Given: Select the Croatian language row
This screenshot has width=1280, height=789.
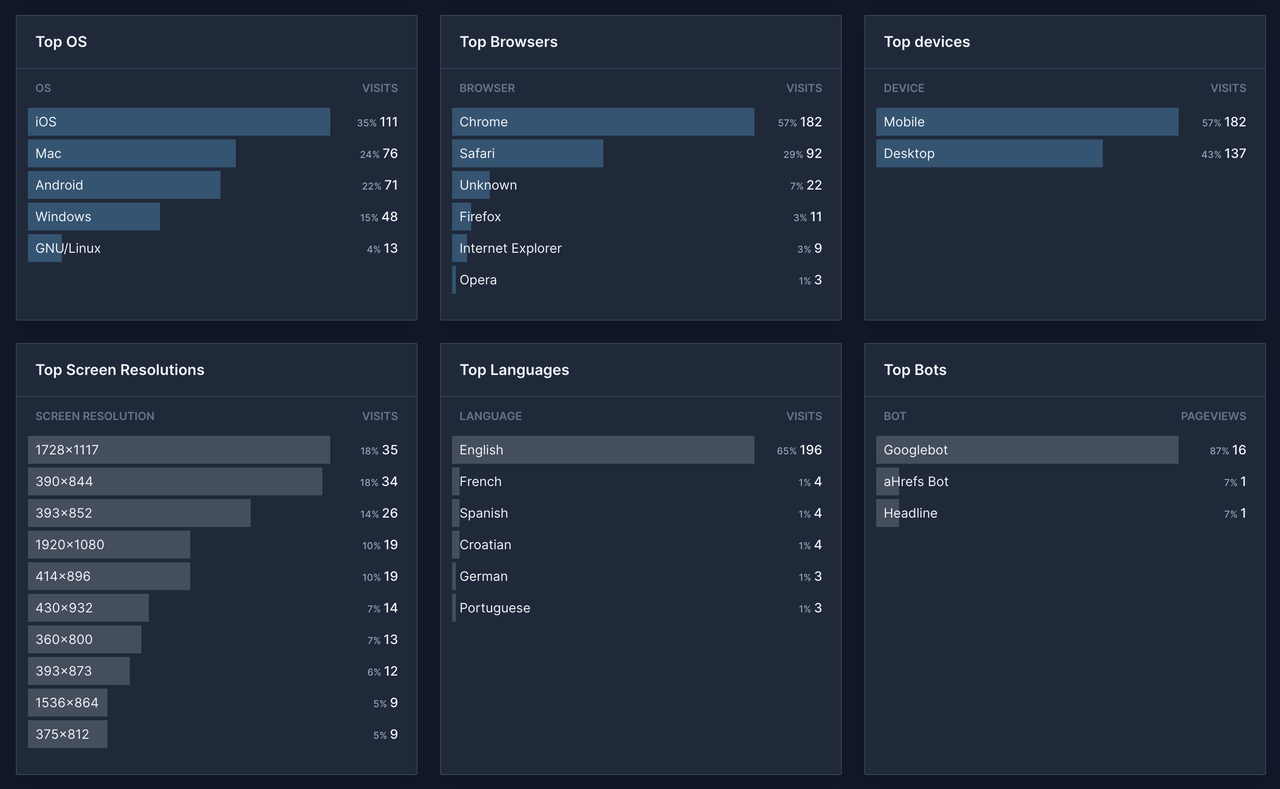Looking at the screenshot, I should coord(485,544).
